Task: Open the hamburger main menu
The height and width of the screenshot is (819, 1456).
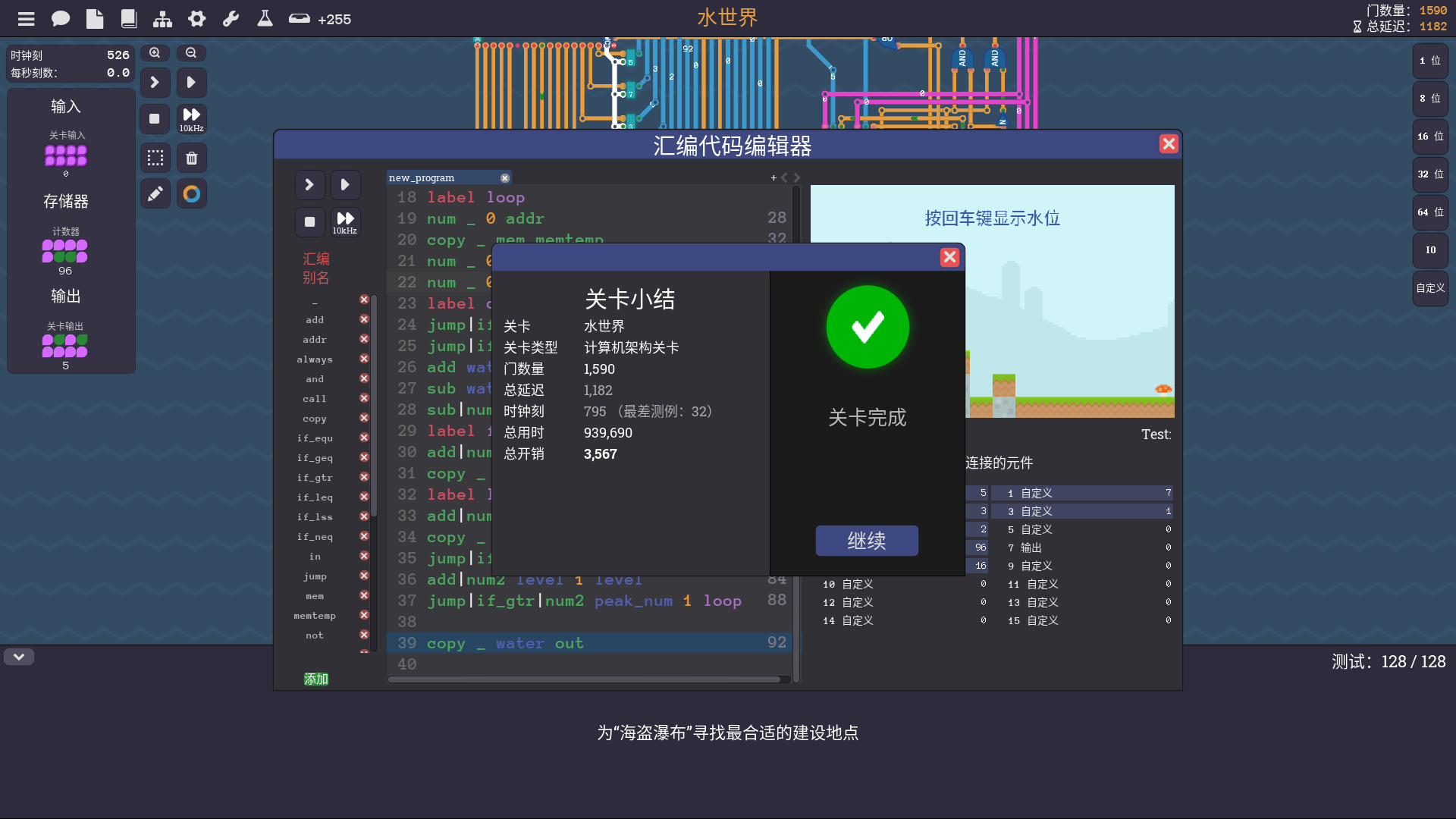Action: (27, 19)
